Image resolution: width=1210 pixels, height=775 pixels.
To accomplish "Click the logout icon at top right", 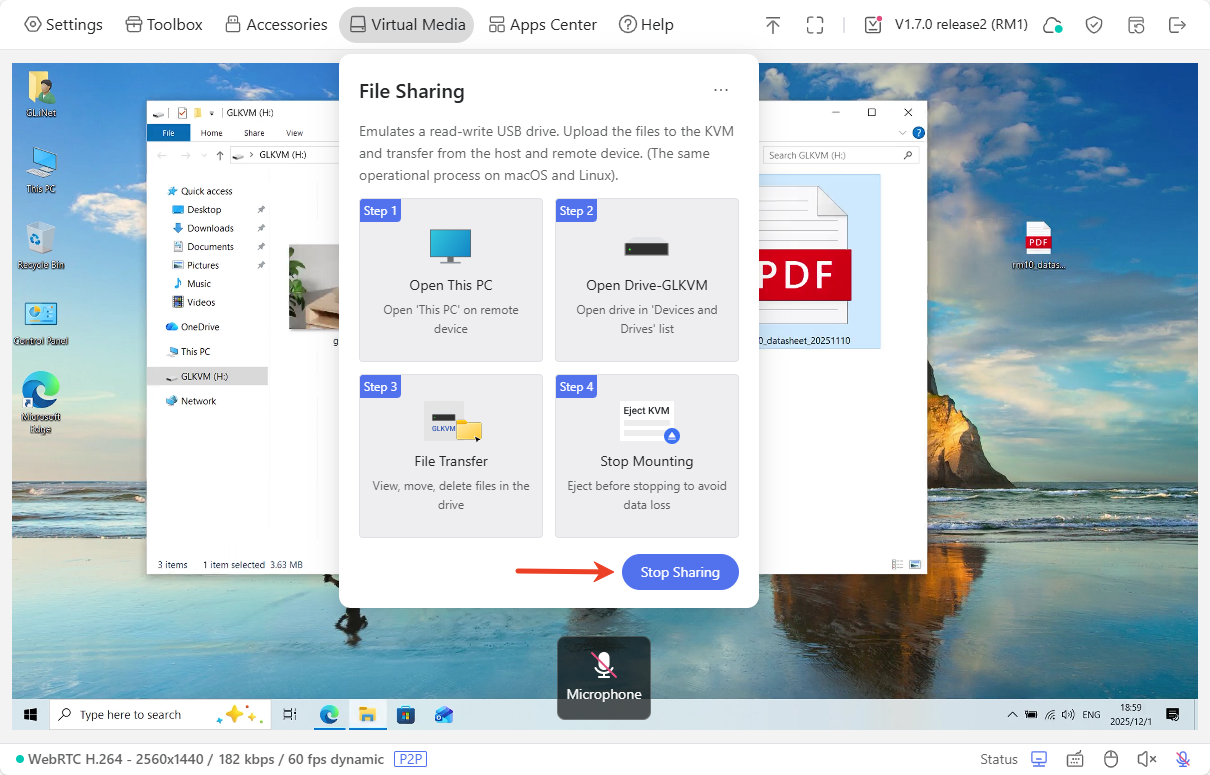I will [x=1178, y=25].
